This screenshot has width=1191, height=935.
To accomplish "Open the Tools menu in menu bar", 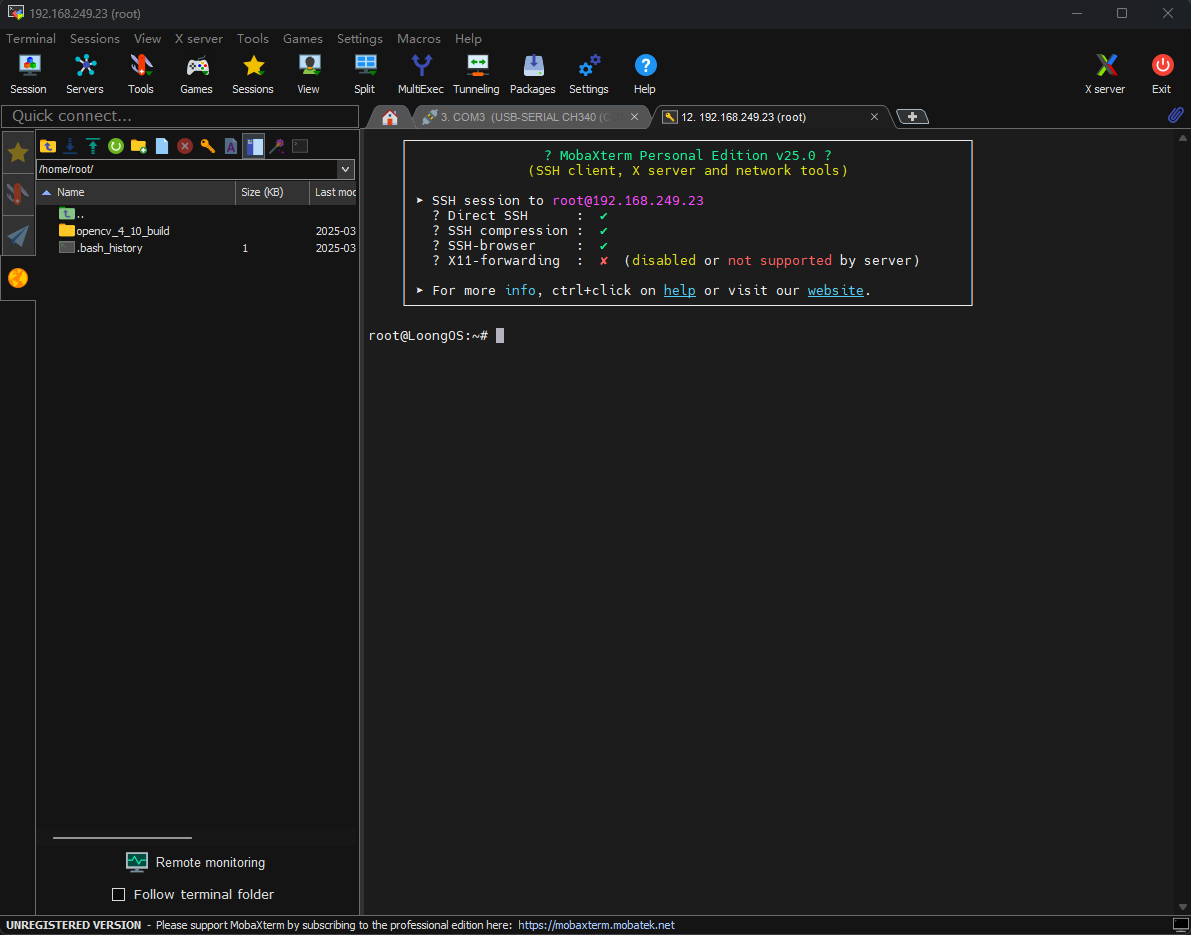I will point(253,39).
